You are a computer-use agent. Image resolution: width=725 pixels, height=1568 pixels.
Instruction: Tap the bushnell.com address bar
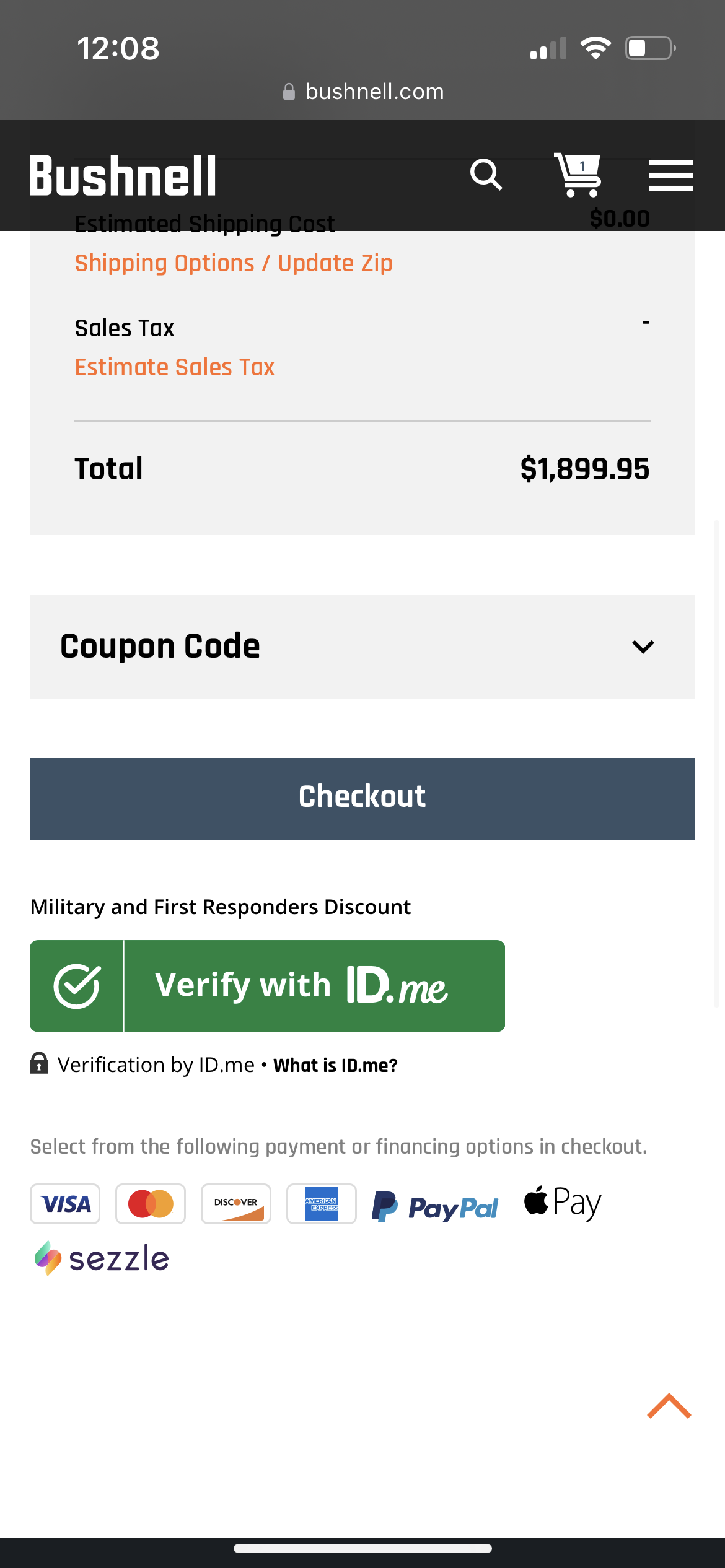point(362,92)
